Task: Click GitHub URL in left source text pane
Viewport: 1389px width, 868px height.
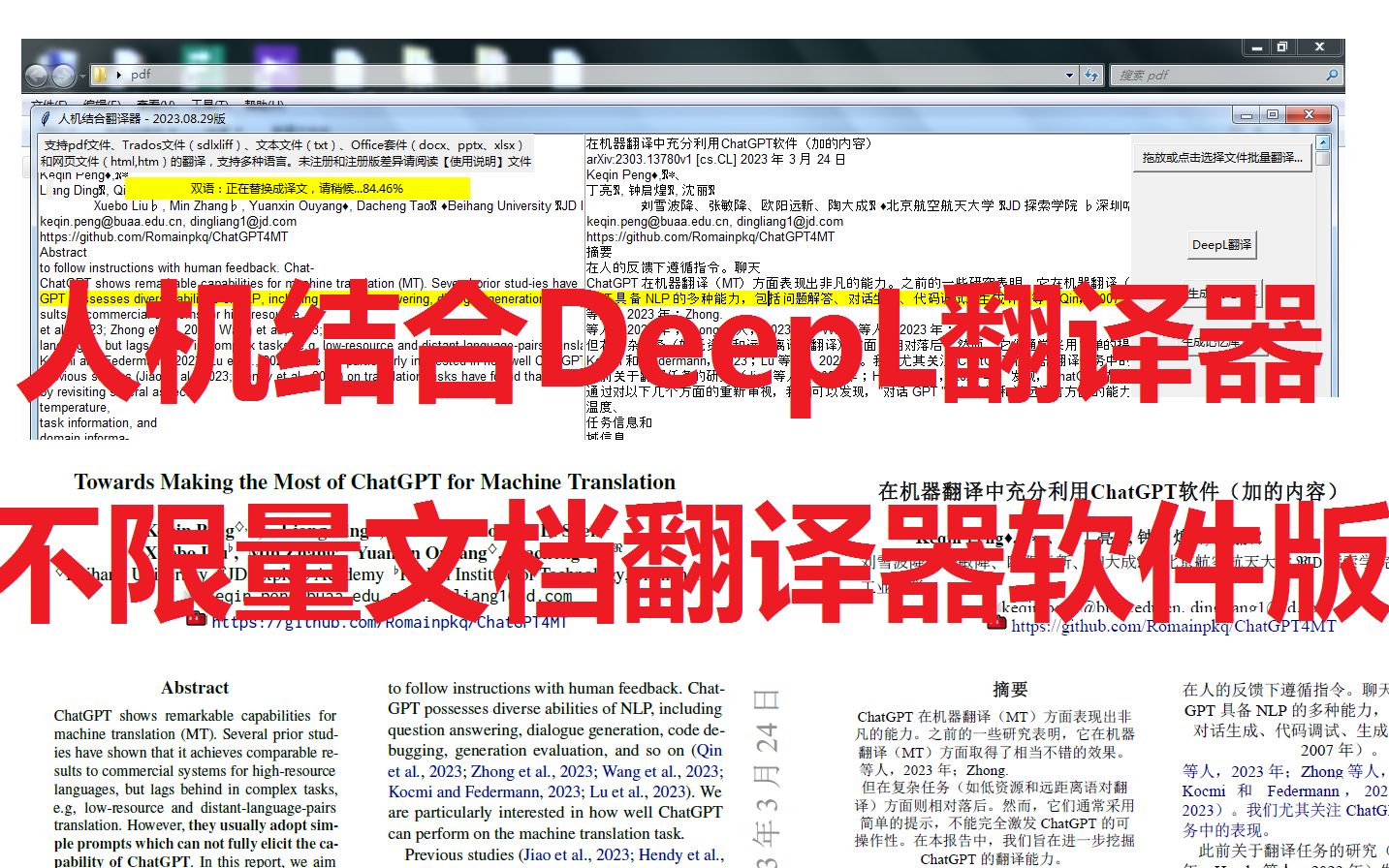Action: click(x=164, y=236)
